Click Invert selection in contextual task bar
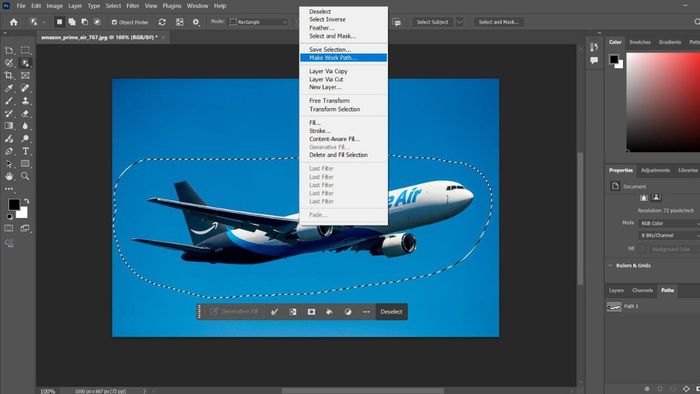Viewport: 700px width, 394px height. coord(292,312)
